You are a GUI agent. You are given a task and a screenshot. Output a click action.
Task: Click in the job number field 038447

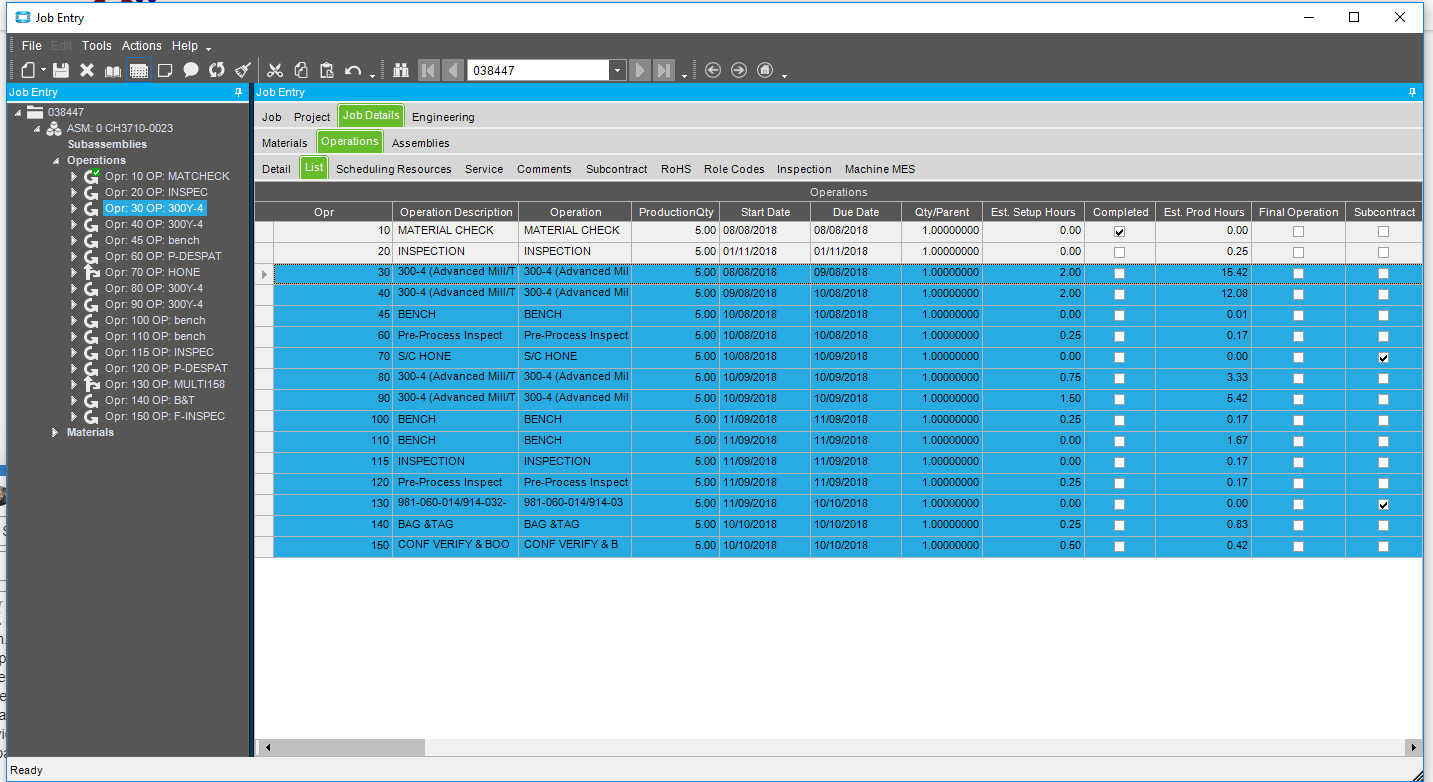click(539, 70)
